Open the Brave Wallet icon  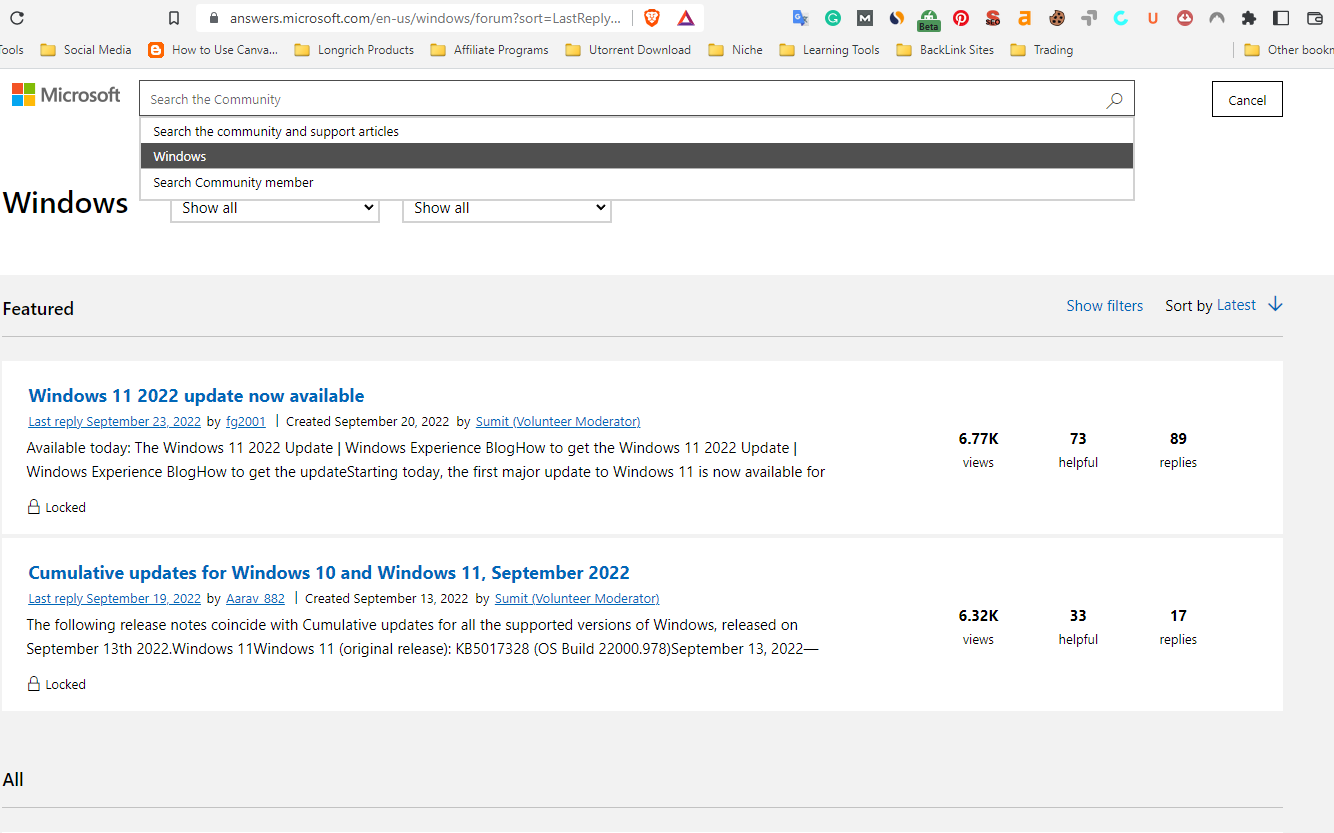(x=1314, y=18)
